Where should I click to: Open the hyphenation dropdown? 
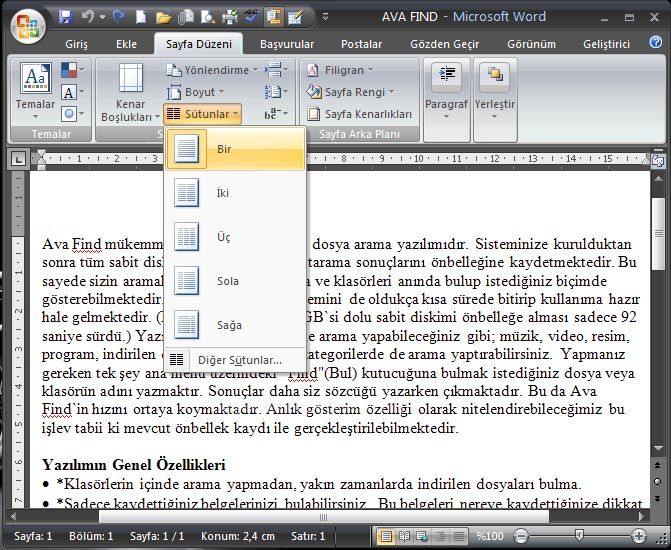[x=276, y=114]
